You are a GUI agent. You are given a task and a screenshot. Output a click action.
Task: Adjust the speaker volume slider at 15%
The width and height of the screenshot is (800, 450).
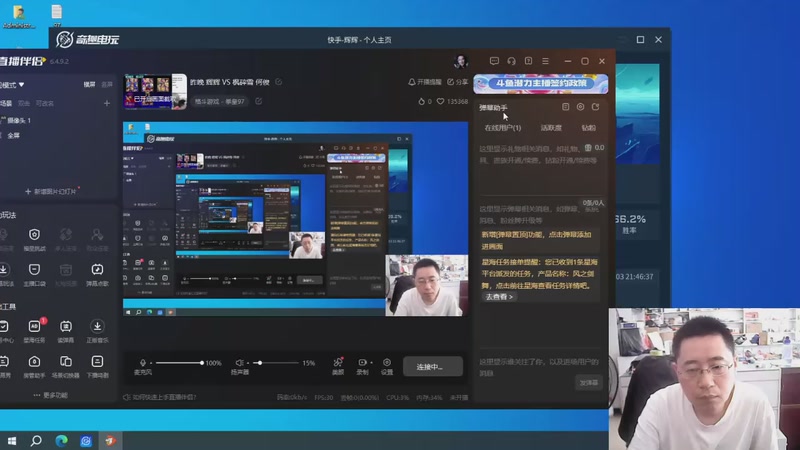pyautogui.click(x=276, y=363)
